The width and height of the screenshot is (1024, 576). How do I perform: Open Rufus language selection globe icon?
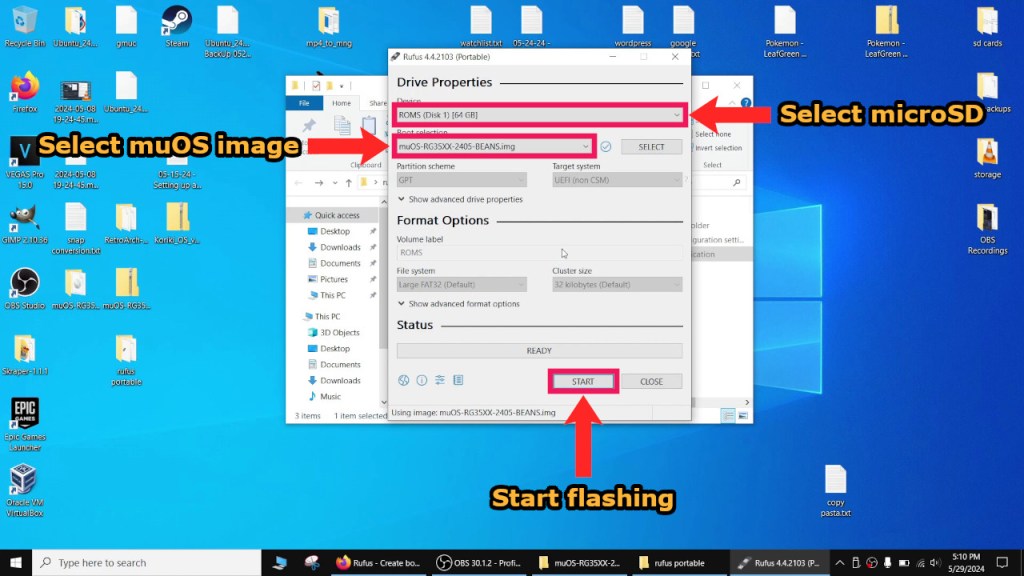click(403, 380)
